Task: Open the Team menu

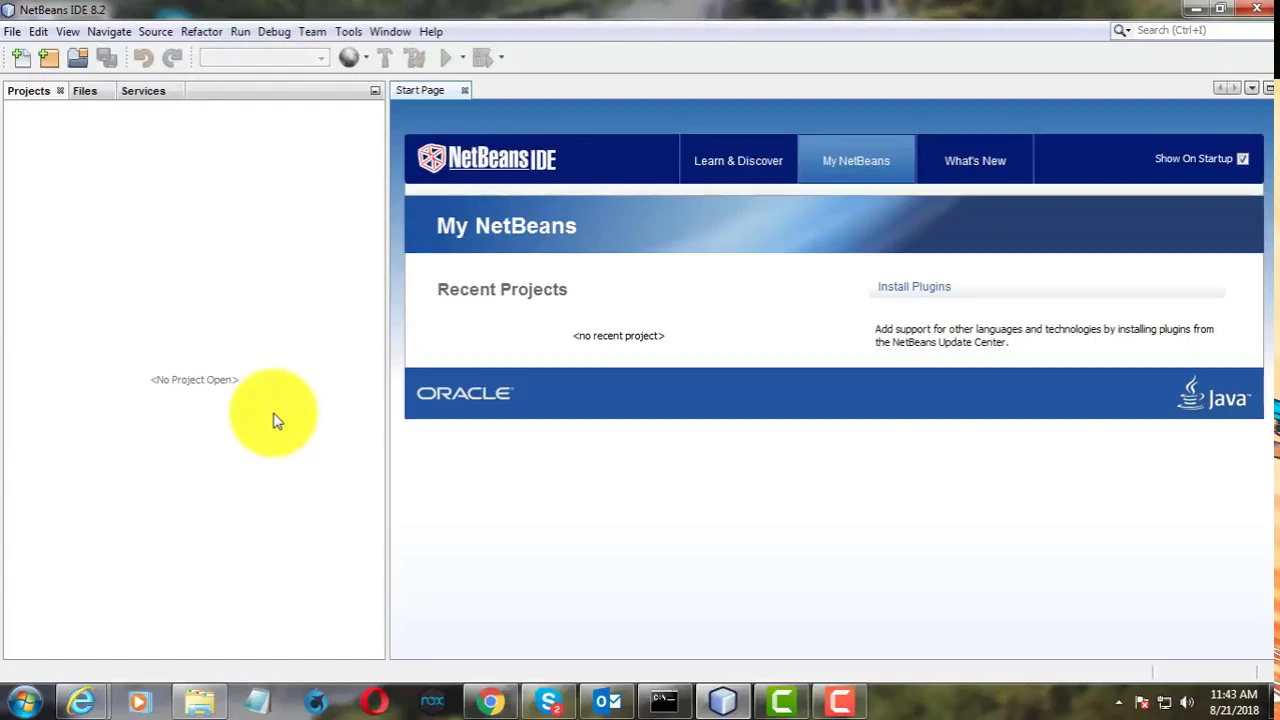Action: tap(312, 31)
